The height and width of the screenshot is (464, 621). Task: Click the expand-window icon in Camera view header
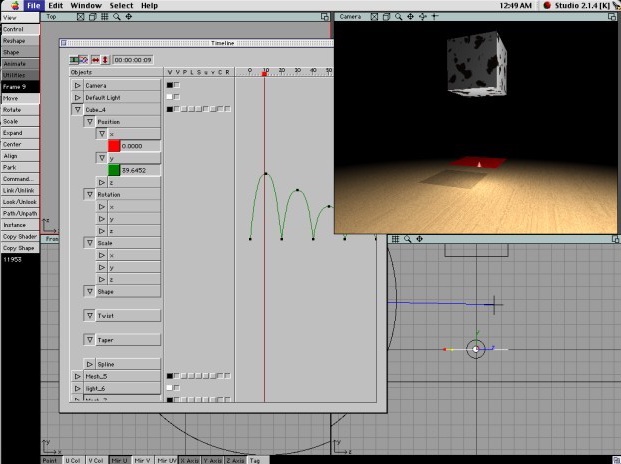pyautogui.click(x=611, y=17)
